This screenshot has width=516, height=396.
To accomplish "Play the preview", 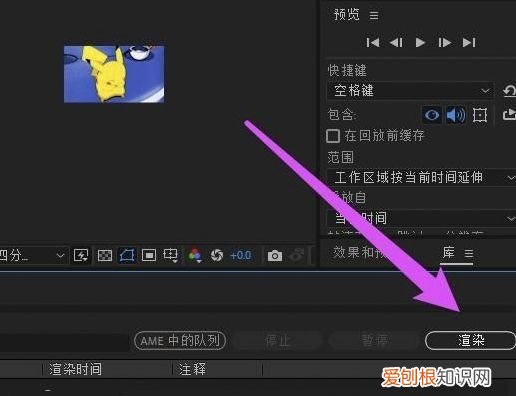I will (x=420, y=43).
